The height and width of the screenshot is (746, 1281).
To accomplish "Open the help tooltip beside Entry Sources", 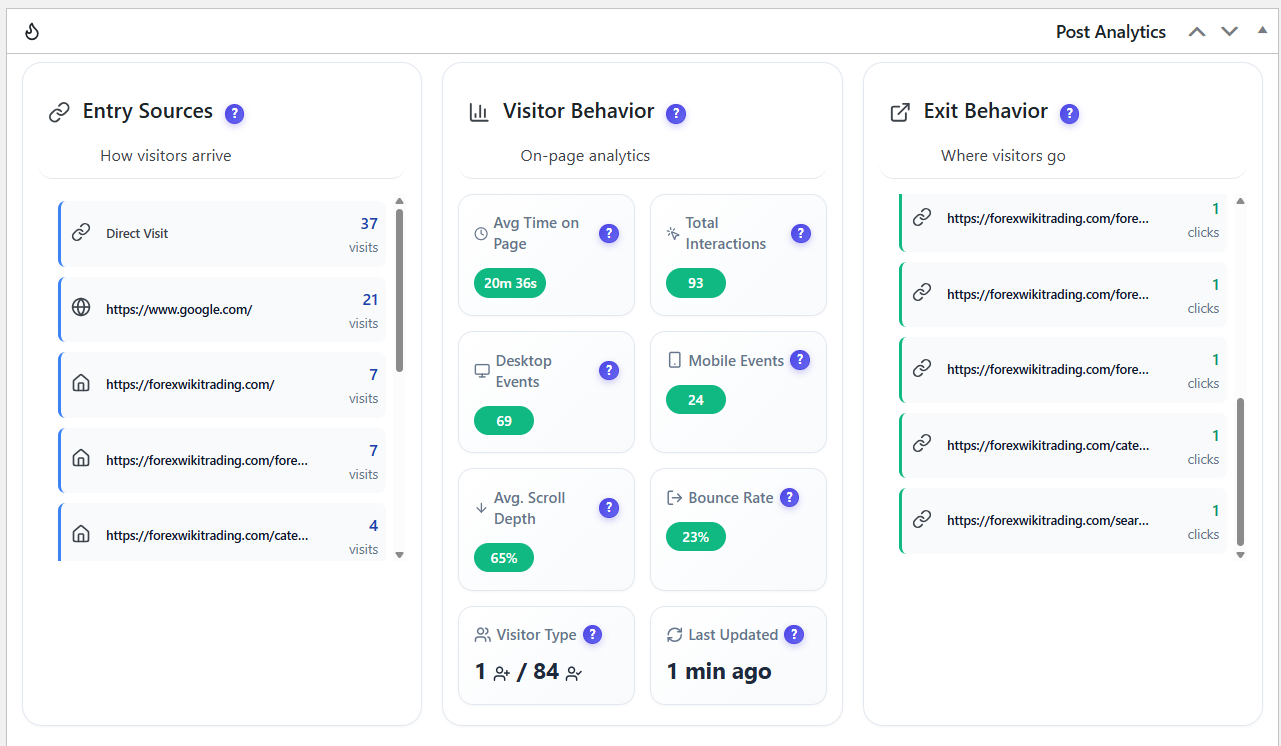I will coord(234,113).
